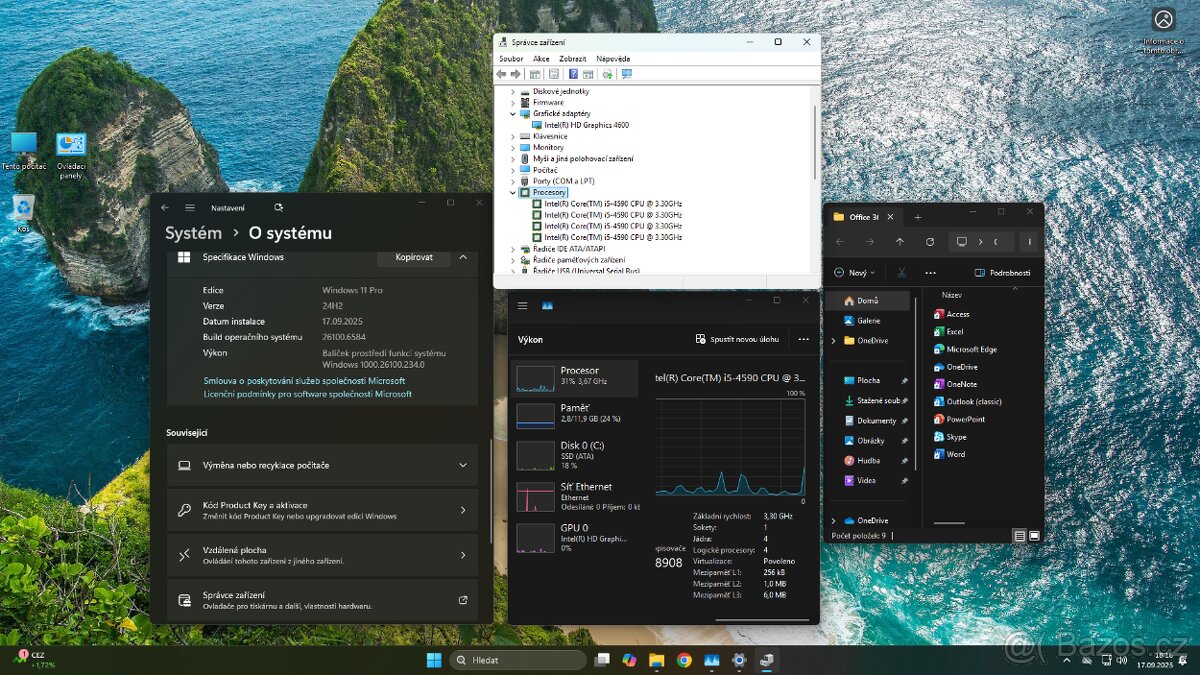Image resolution: width=1200 pixels, height=675 pixels.
Task: Open the Word shortcut in the Explorer file list
Action: coord(955,454)
